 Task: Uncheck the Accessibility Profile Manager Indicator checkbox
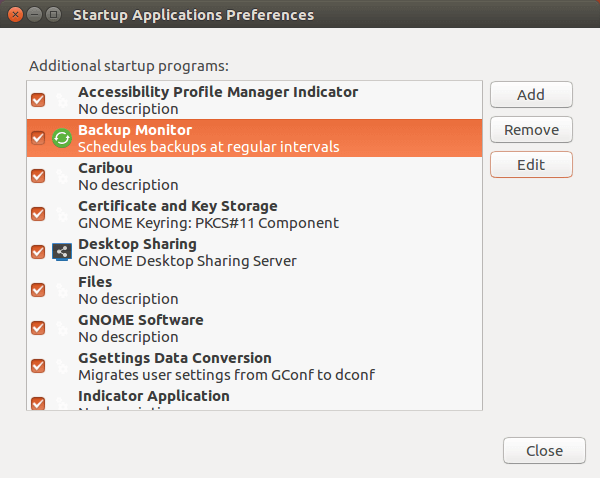[x=38, y=100]
